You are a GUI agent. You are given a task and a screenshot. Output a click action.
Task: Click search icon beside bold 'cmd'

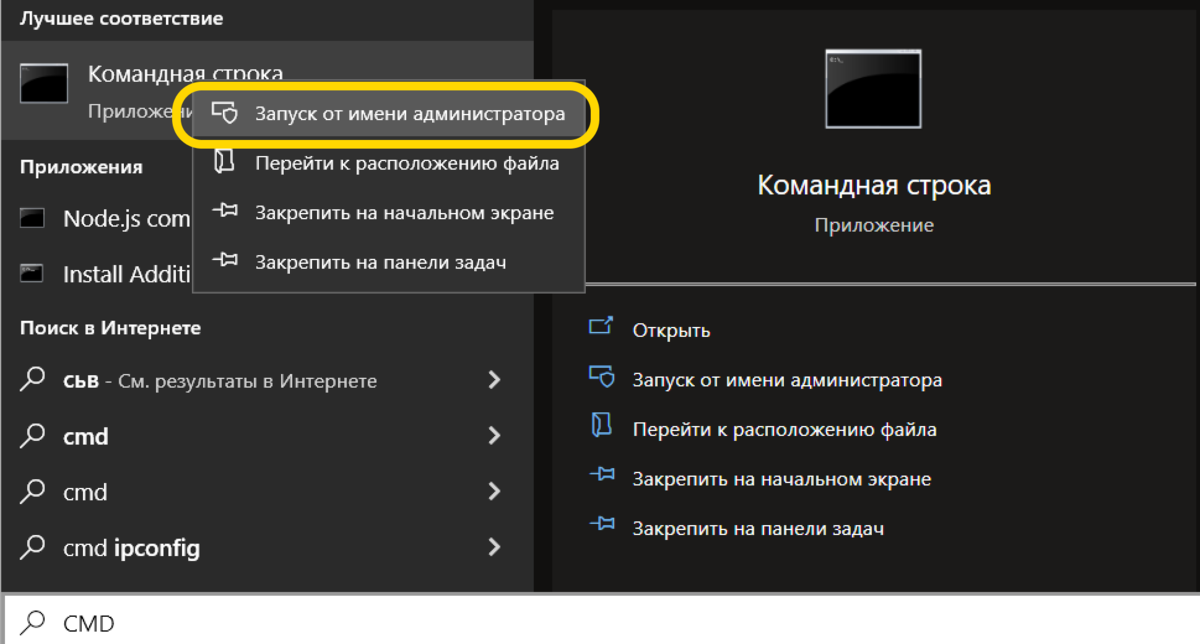34,435
